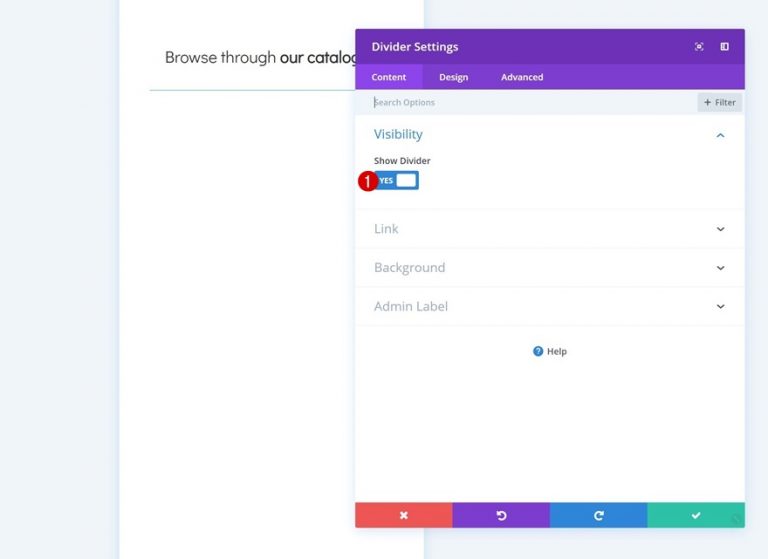This screenshot has width=768, height=559.
Task: Select the divider line on the page
Action: pyautogui.click(x=250, y=90)
